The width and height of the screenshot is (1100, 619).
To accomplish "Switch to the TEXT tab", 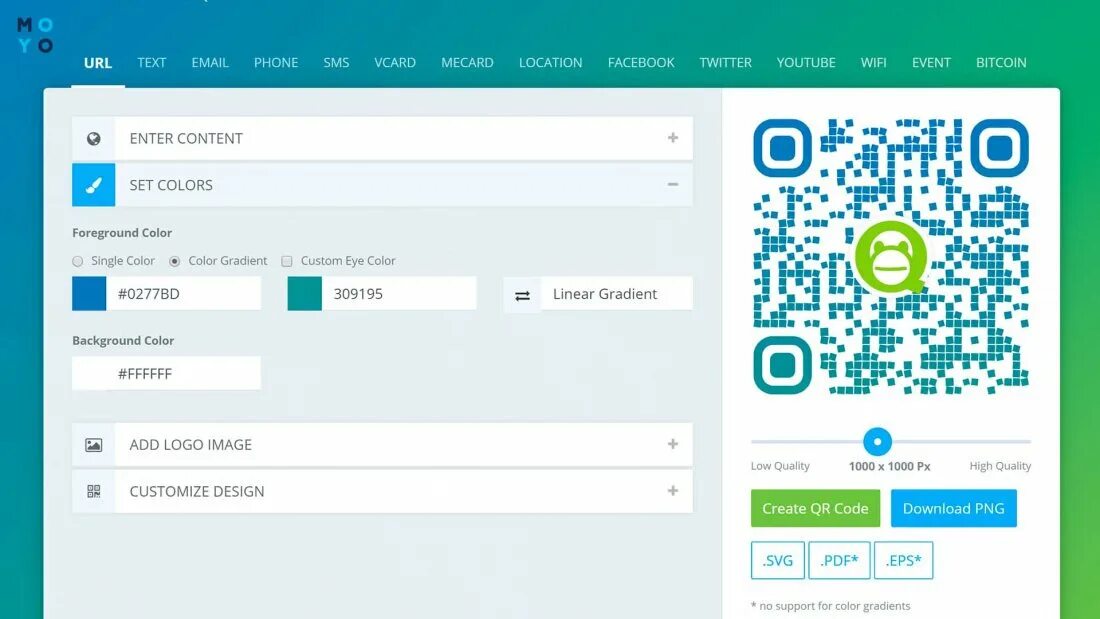I will coord(152,62).
